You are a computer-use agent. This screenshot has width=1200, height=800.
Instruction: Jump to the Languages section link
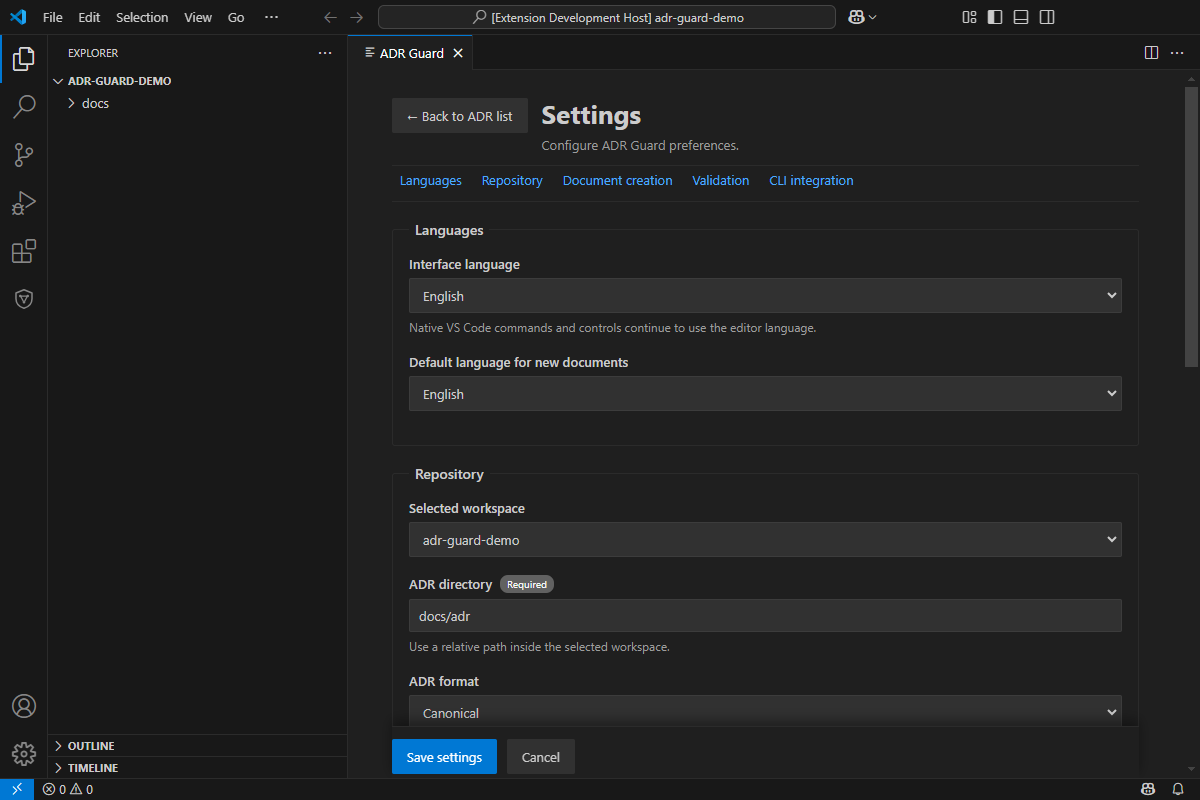[x=431, y=181]
